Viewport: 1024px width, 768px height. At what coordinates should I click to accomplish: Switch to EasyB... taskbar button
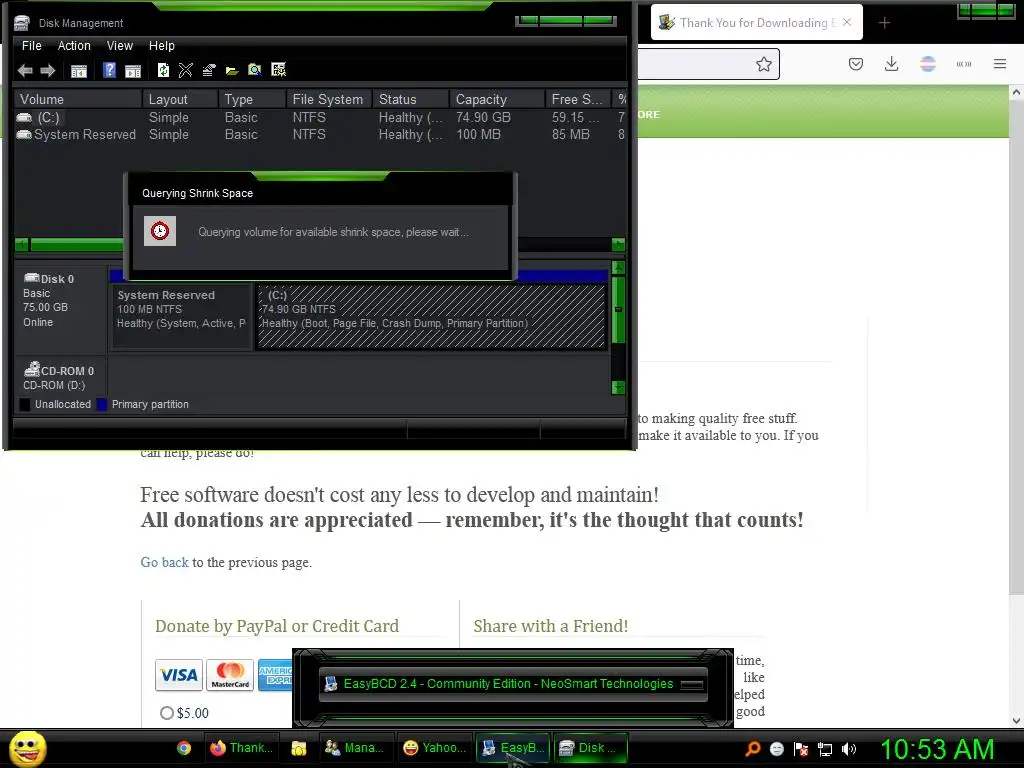(513, 748)
